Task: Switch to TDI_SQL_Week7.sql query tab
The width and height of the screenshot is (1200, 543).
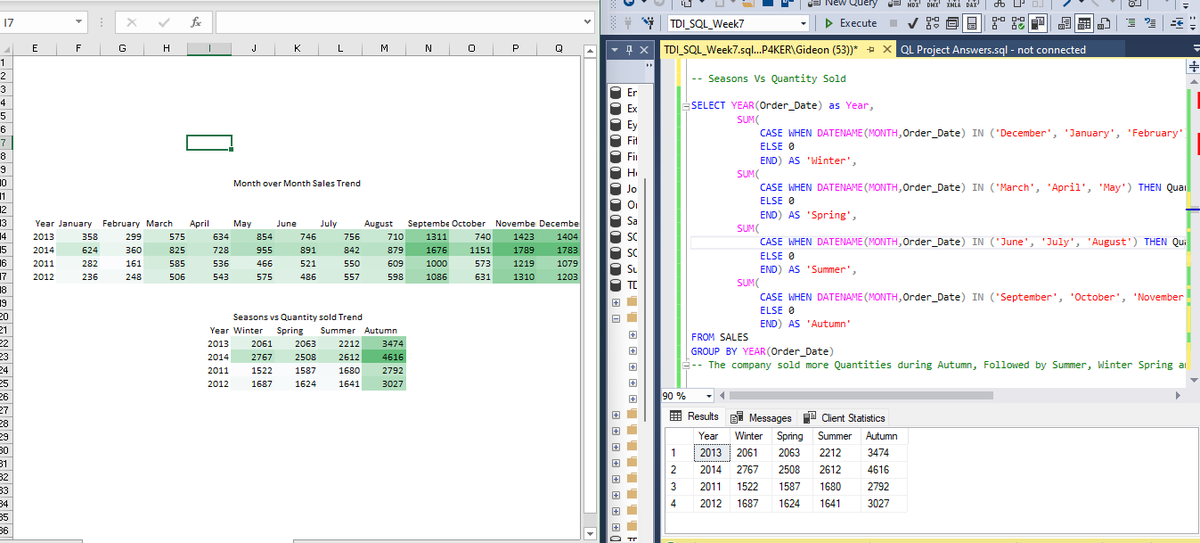Action: coord(761,50)
